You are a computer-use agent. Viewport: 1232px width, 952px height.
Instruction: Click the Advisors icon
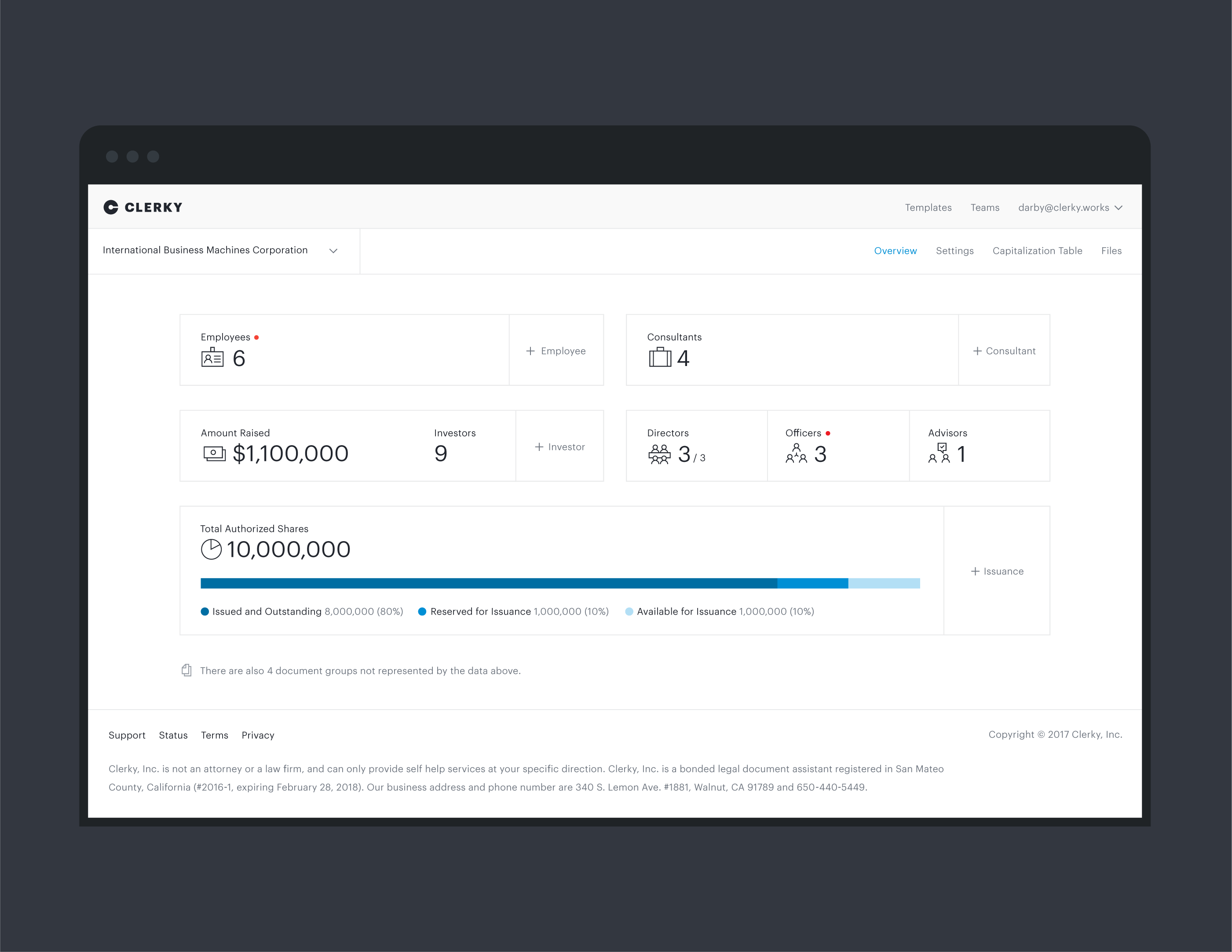pos(939,453)
